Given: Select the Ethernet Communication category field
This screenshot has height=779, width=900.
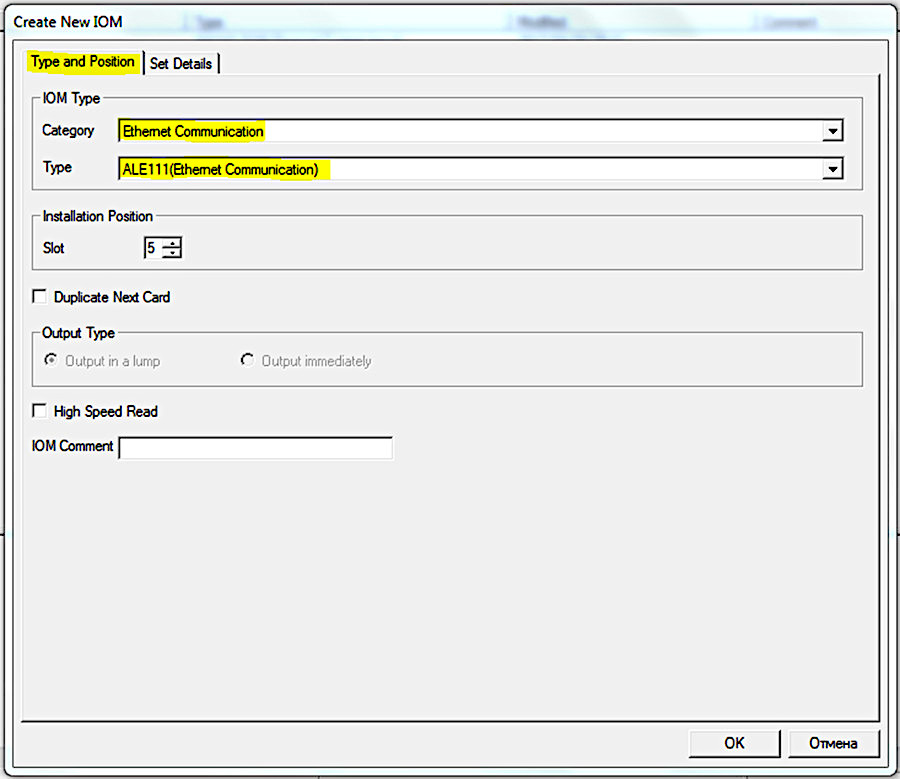Looking at the screenshot, I should tap(480, 131).
